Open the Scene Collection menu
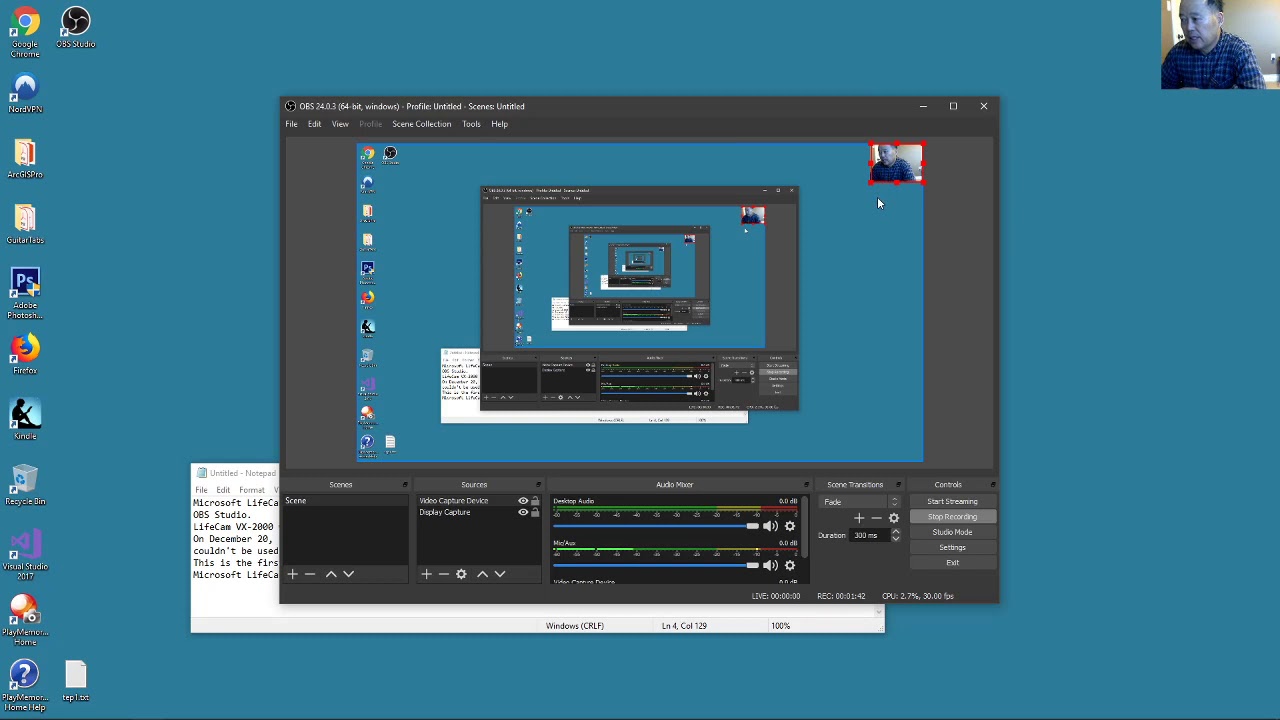 421,124
